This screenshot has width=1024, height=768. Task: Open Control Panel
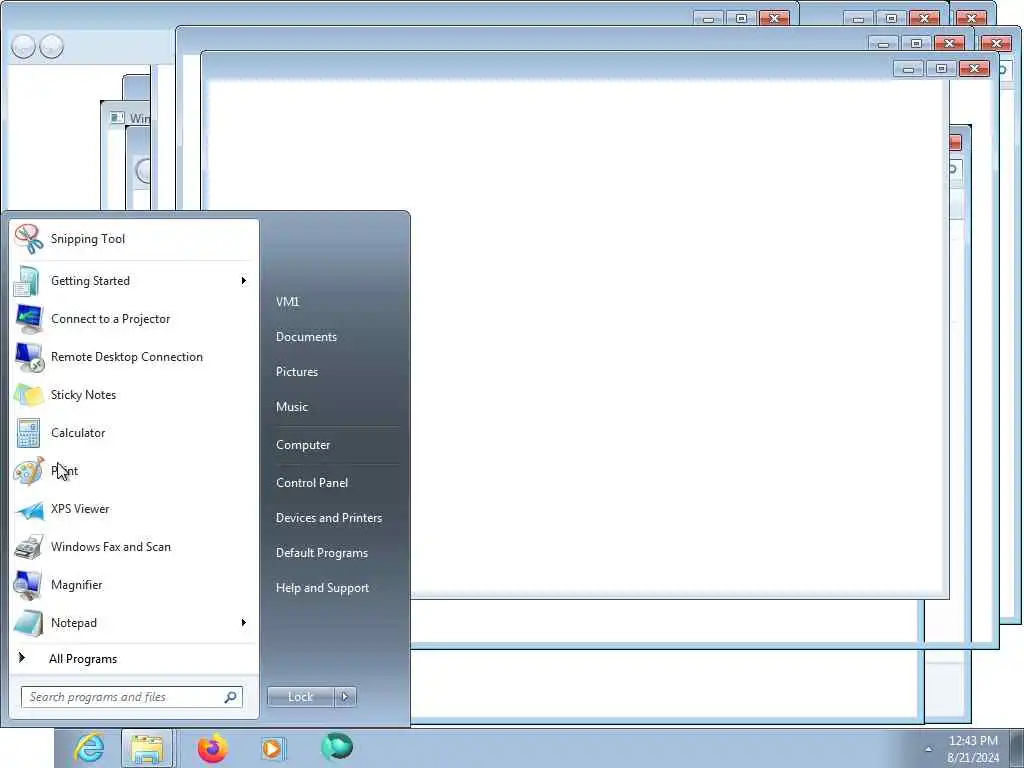(312, 483)
